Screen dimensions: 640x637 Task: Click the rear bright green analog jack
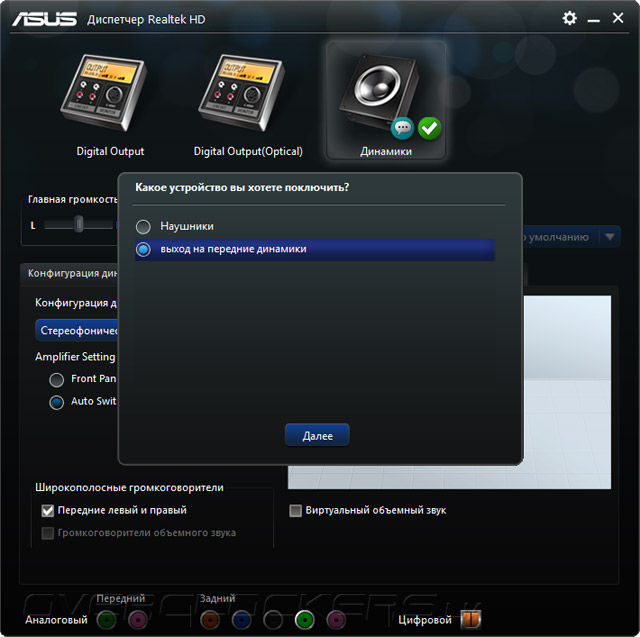point(304,620)
